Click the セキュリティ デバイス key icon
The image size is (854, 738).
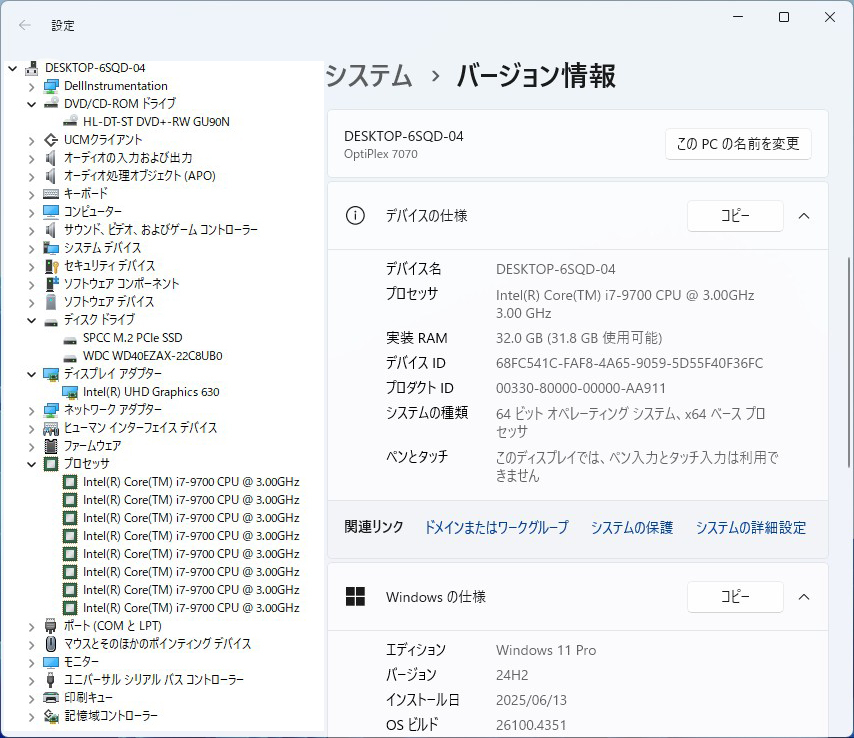pos(51,266)
